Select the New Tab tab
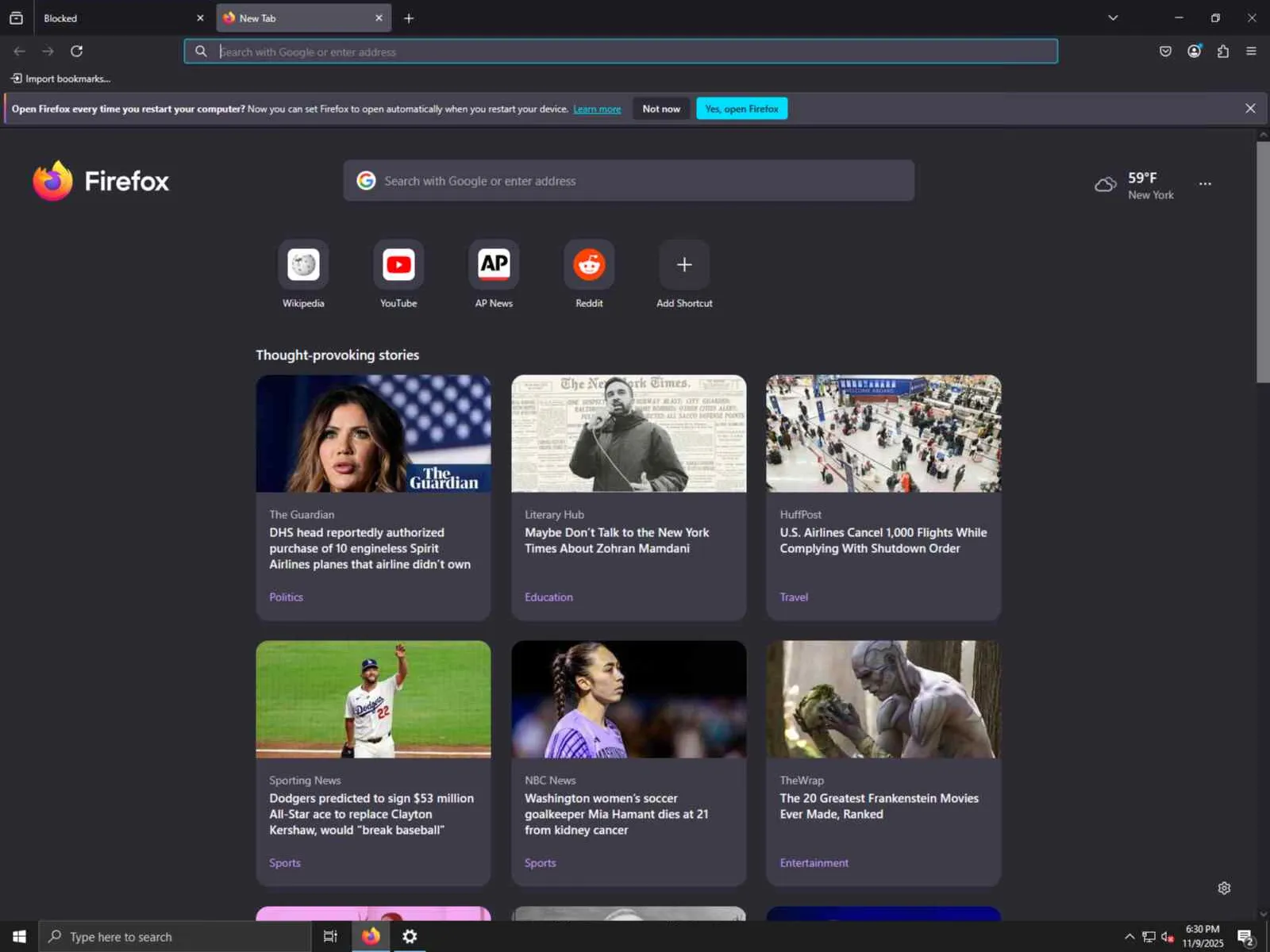 click(x=304, y=17)
